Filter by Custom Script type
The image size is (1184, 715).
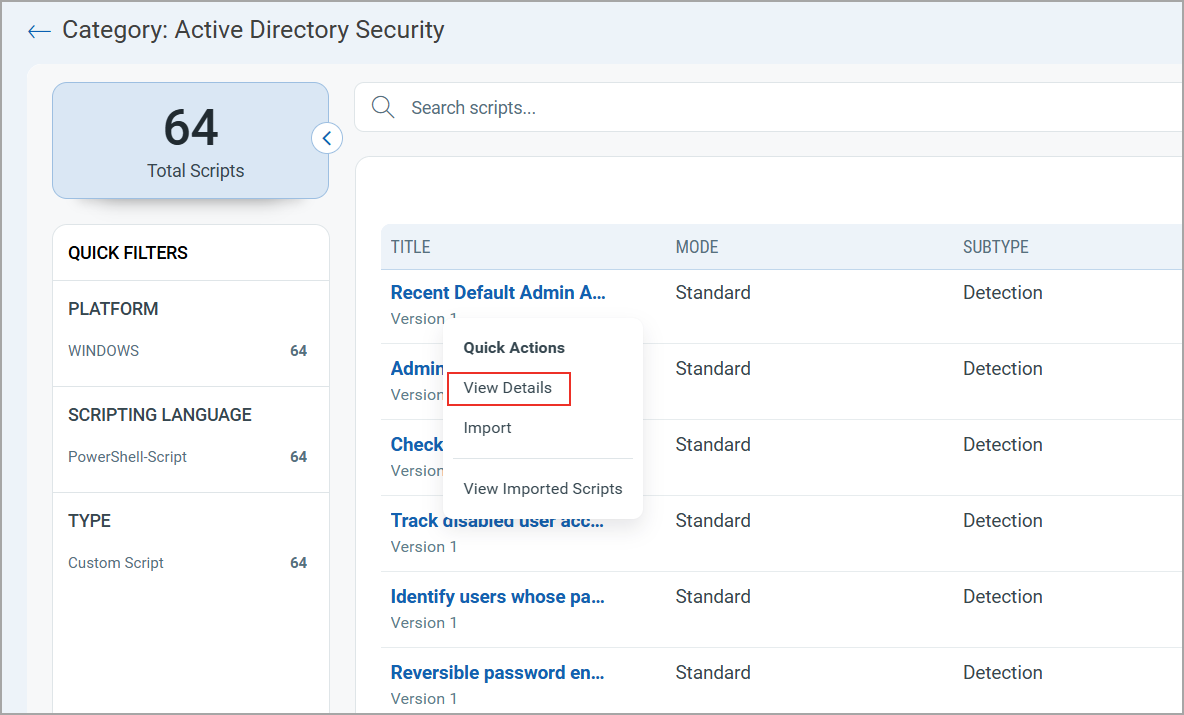click(116, 563)
